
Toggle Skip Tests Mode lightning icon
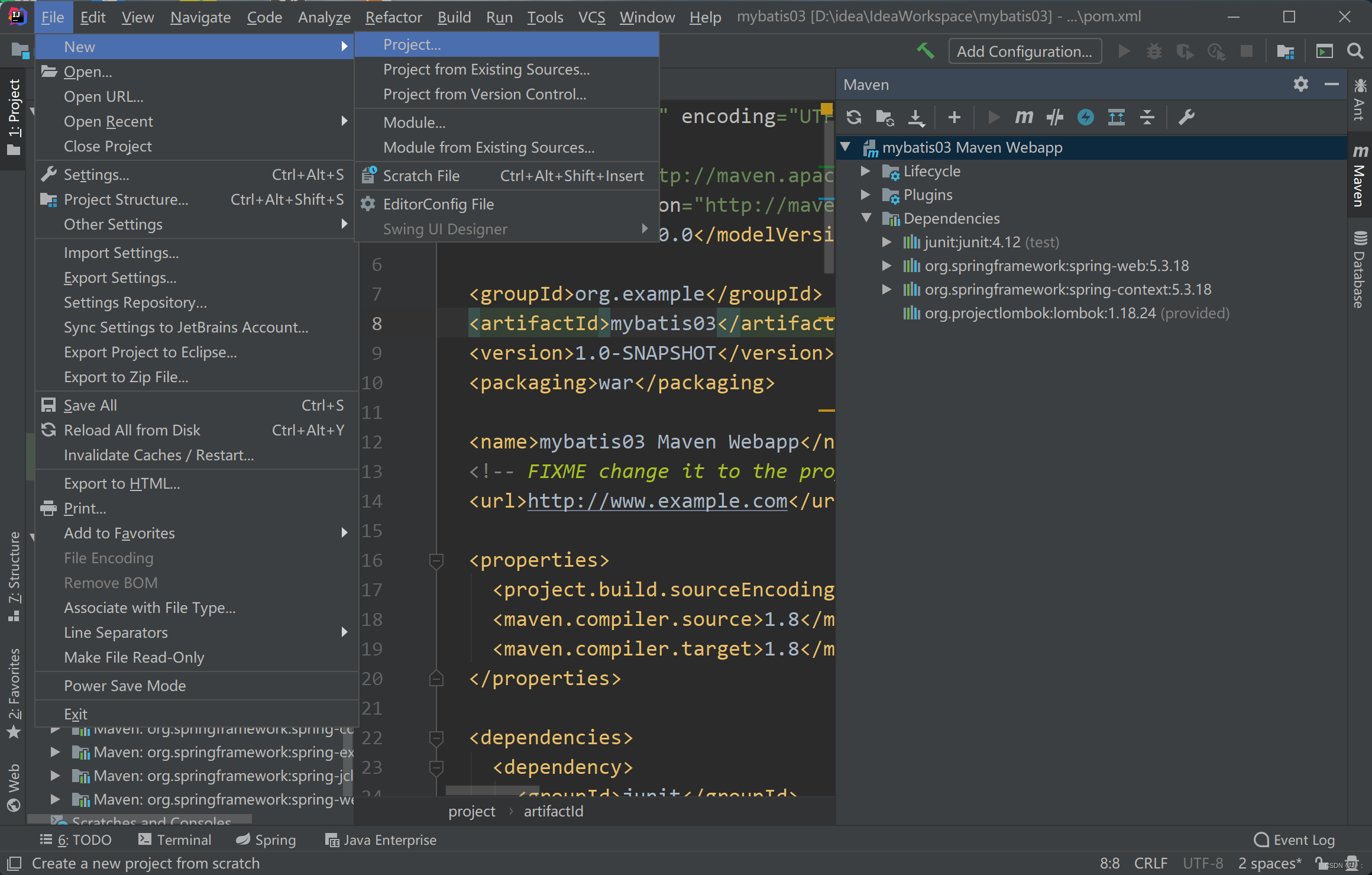[1085, 117]
